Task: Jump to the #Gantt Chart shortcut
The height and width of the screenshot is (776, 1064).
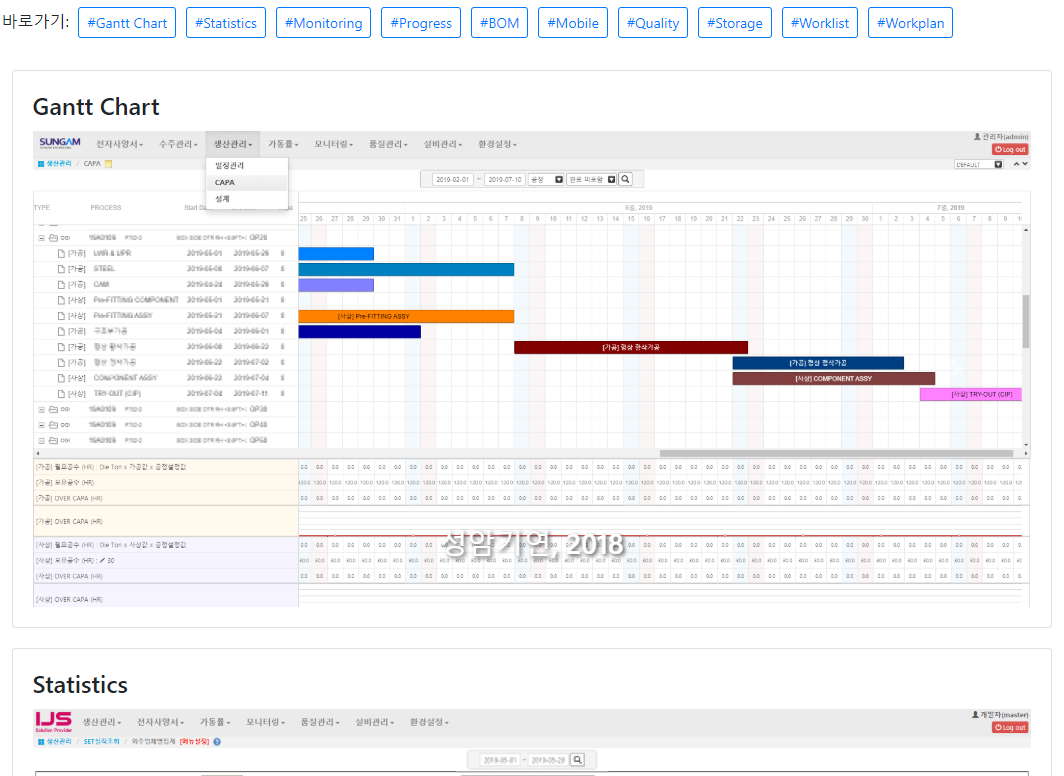Action: tap(126, 23)
